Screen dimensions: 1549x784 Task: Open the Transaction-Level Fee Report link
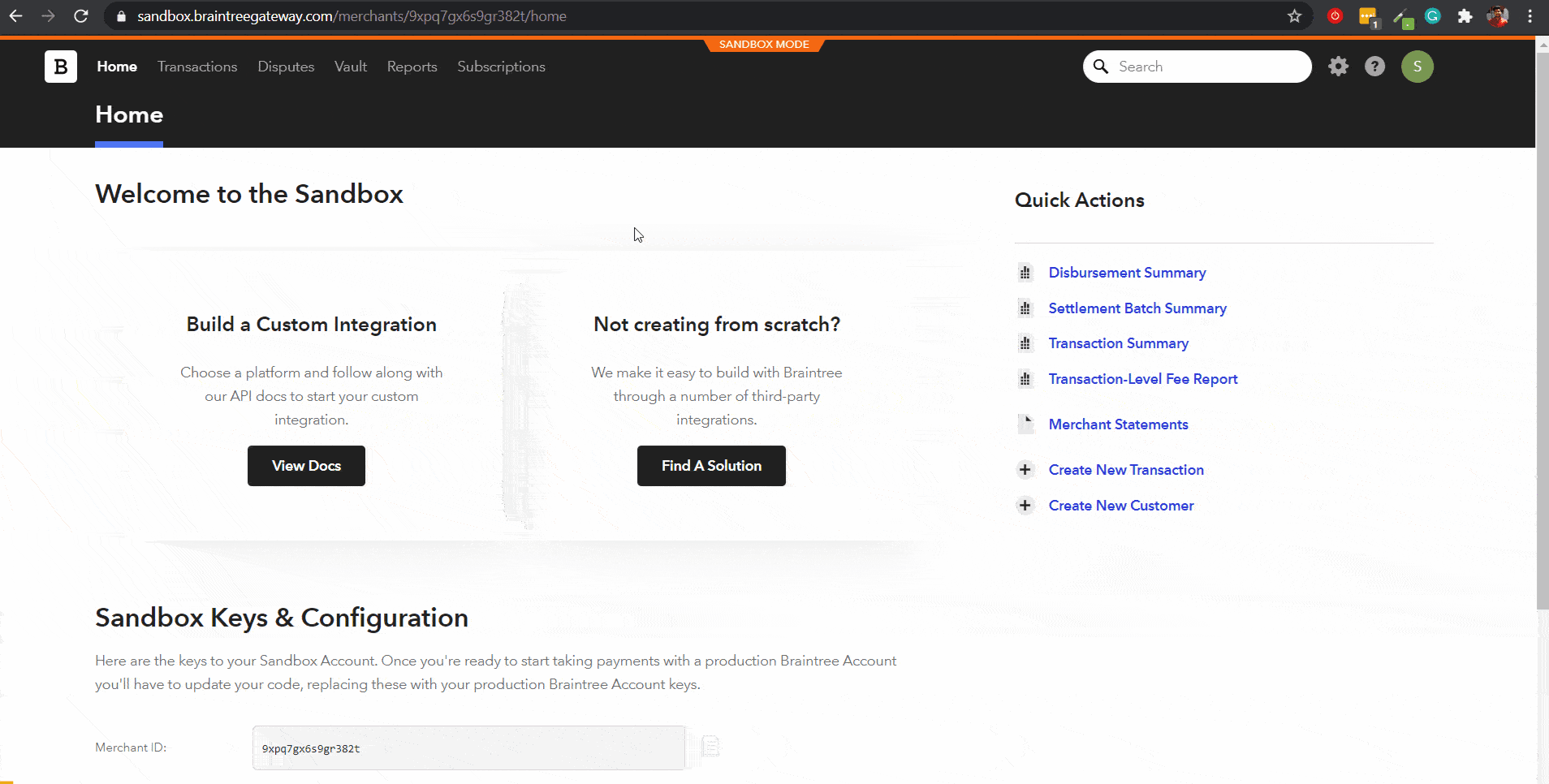pos(1143,379)
